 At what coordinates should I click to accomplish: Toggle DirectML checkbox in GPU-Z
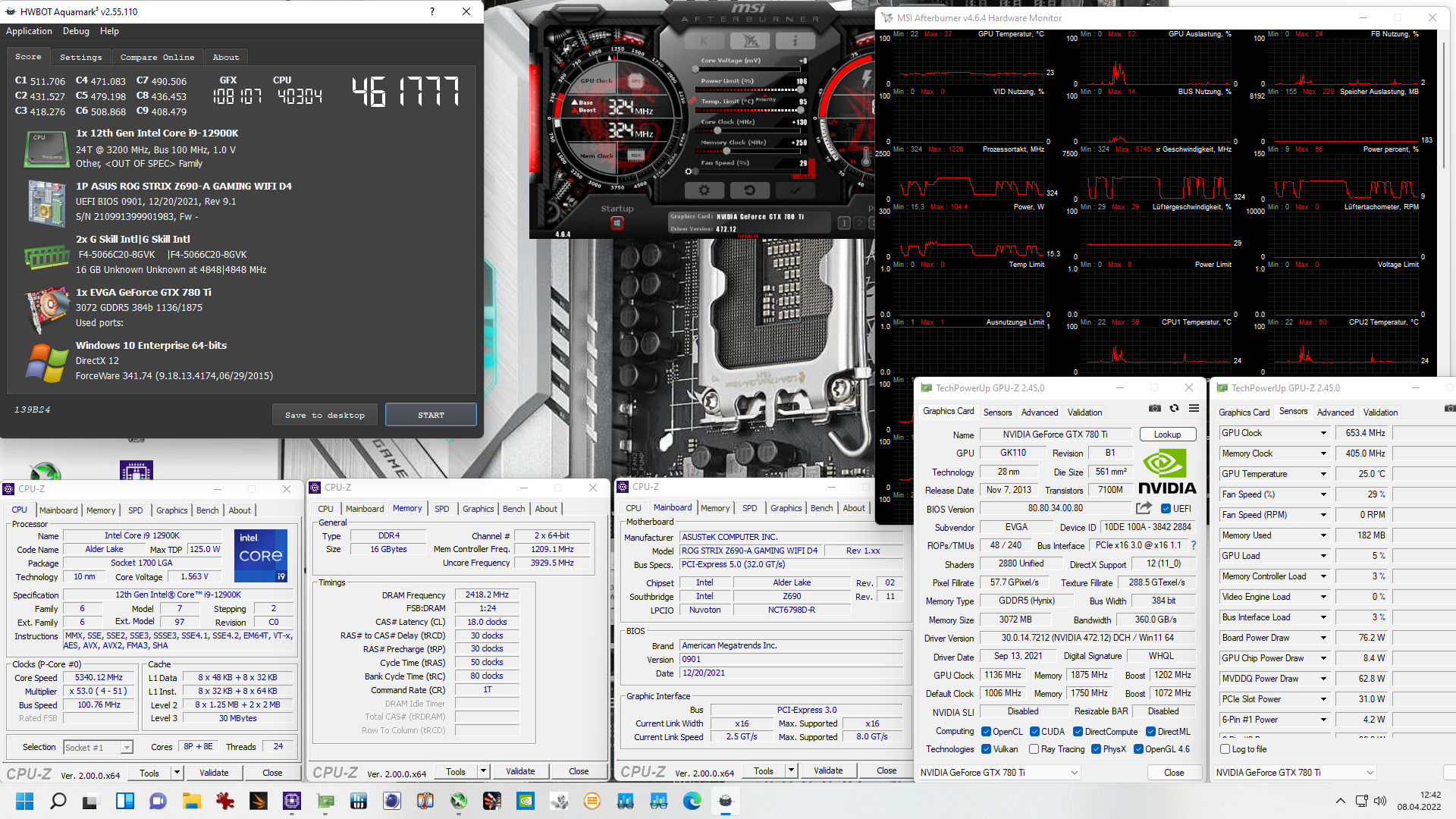[x=1150, y=732]
